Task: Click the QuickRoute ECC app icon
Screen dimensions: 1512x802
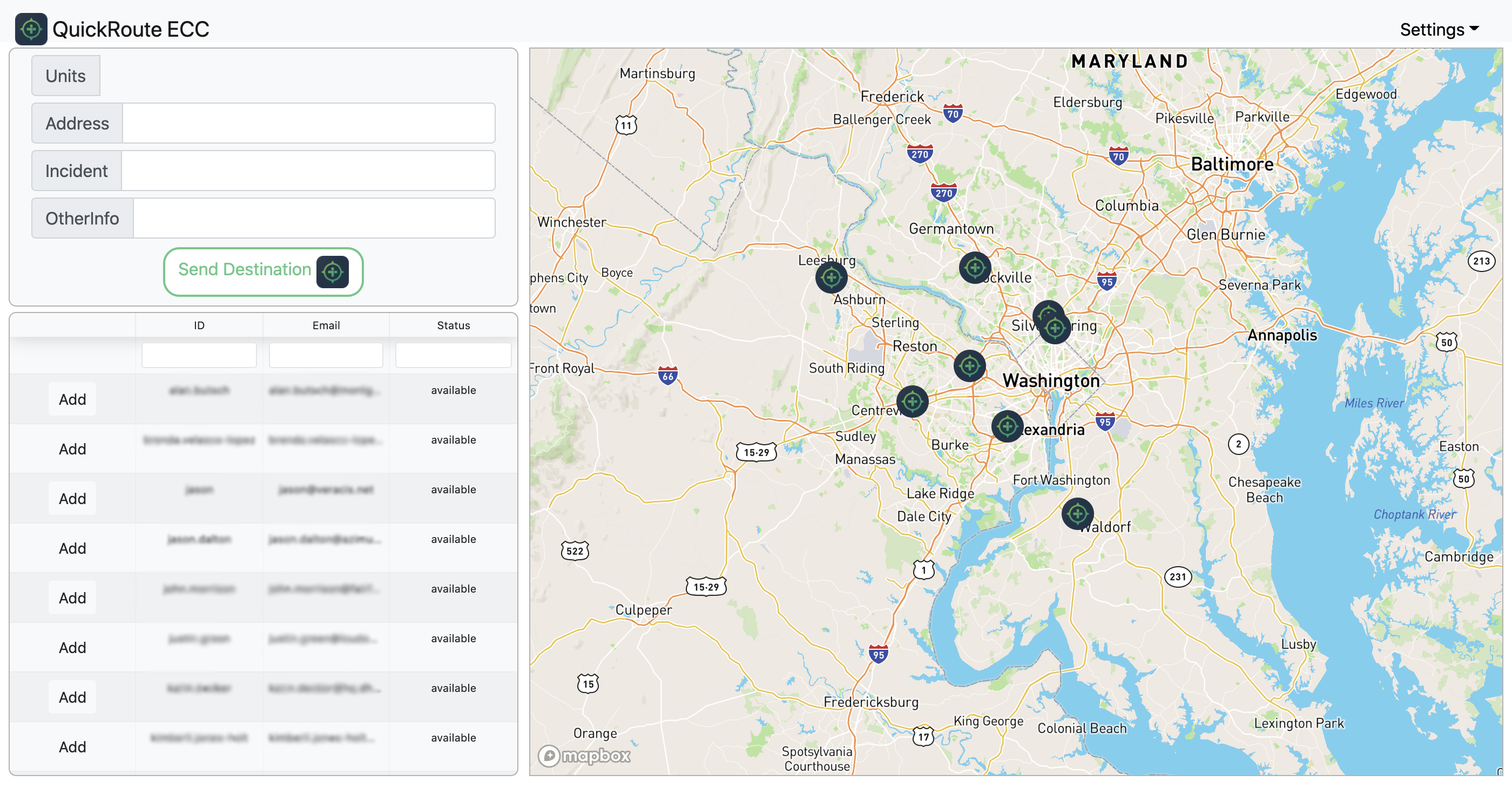Action: [30, 29]
